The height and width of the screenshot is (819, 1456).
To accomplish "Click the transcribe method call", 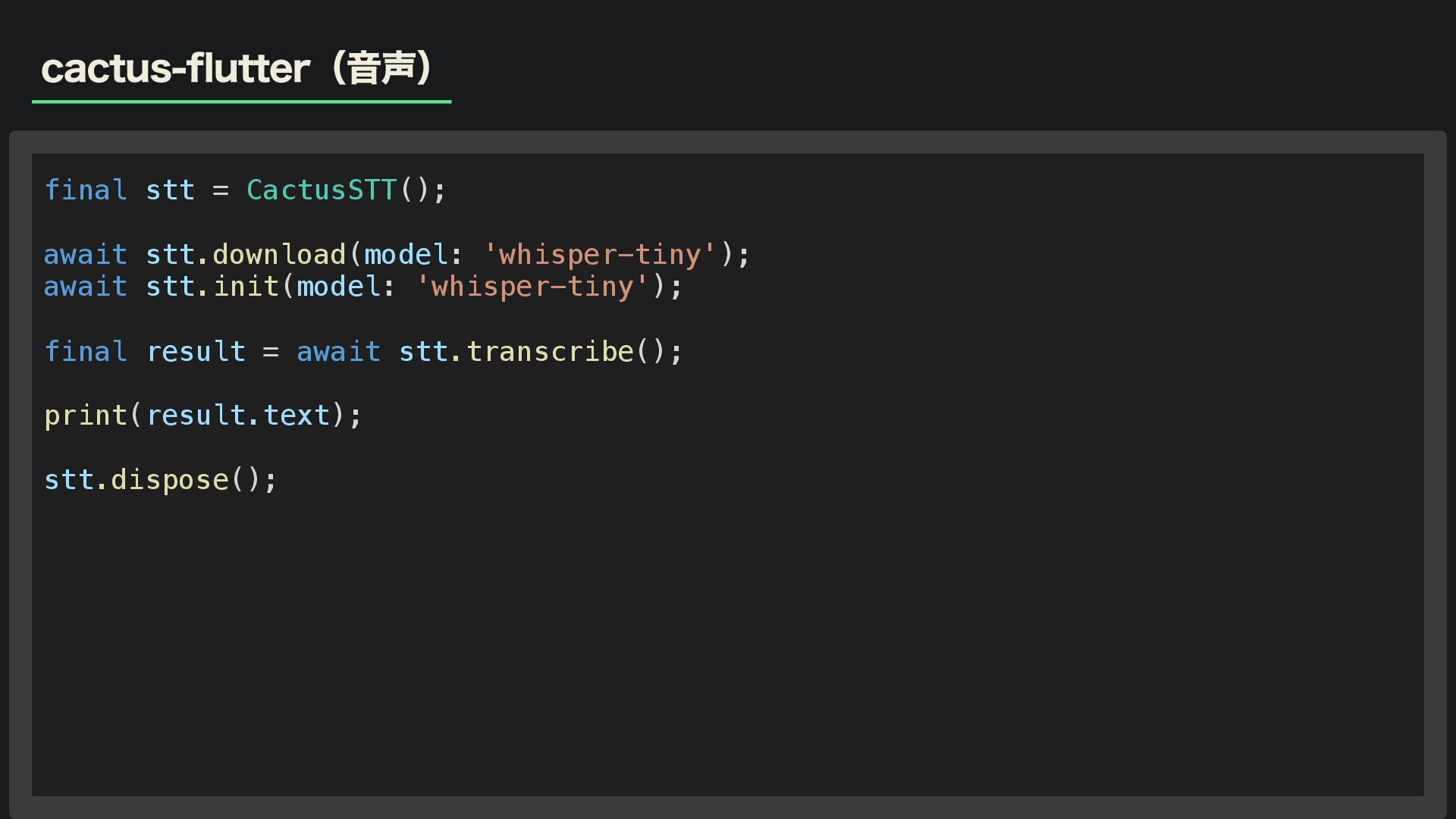I will pyautogui.click(x=549, y=352).
